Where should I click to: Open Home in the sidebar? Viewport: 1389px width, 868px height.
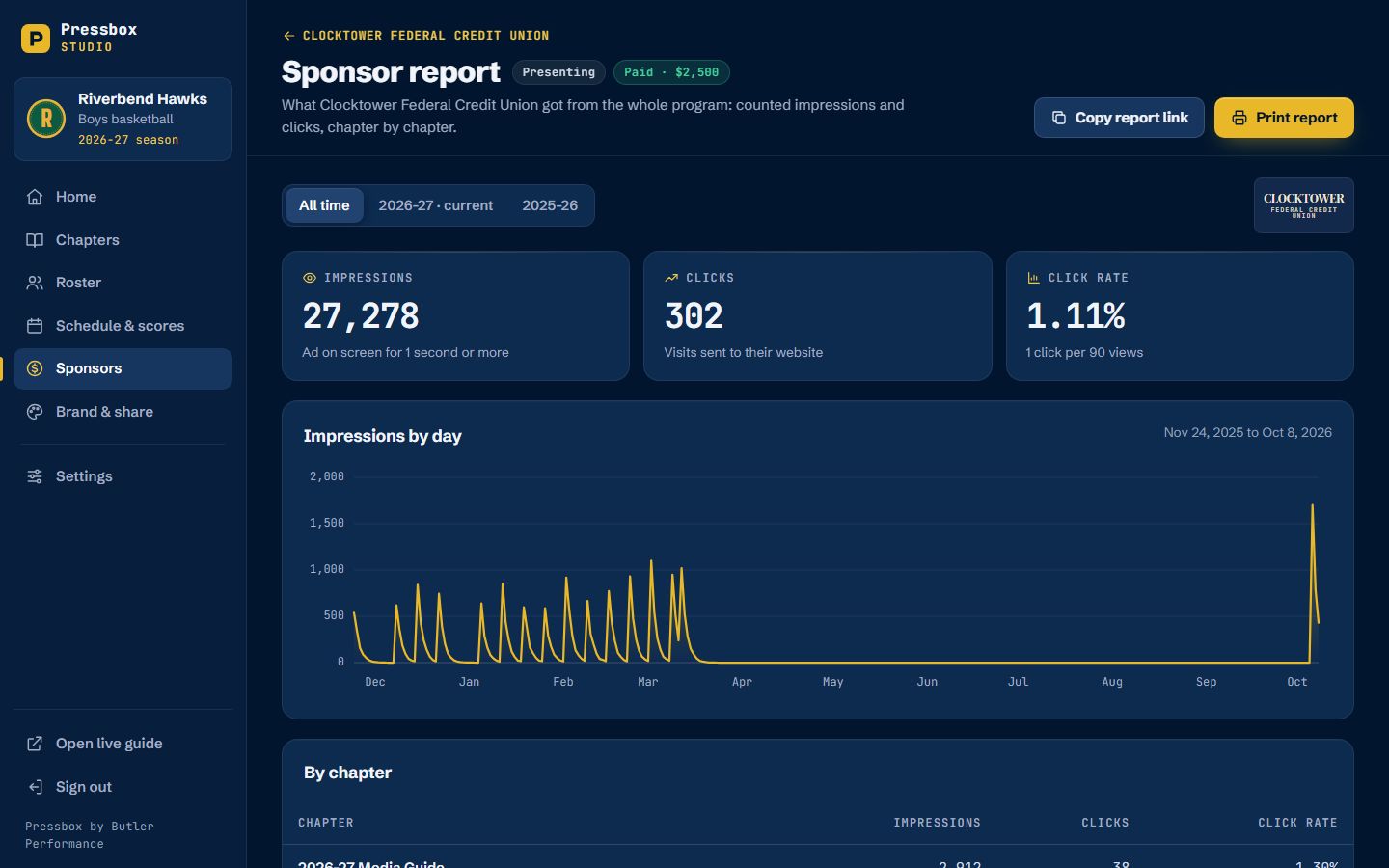[123, 197]
